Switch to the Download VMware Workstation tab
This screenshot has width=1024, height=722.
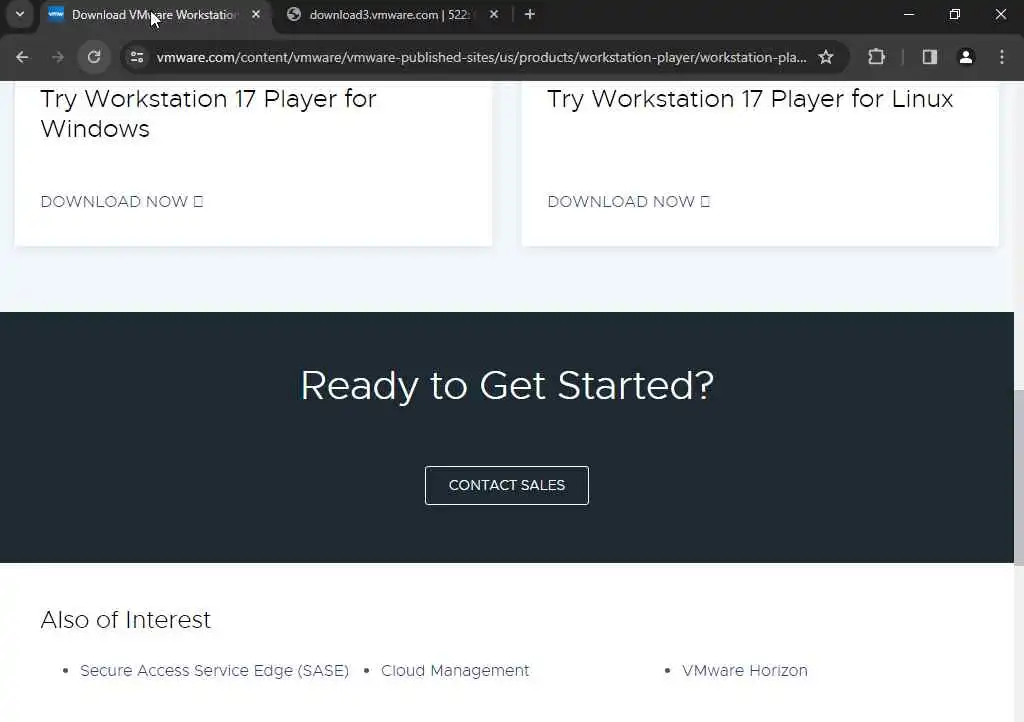point(154,14)
